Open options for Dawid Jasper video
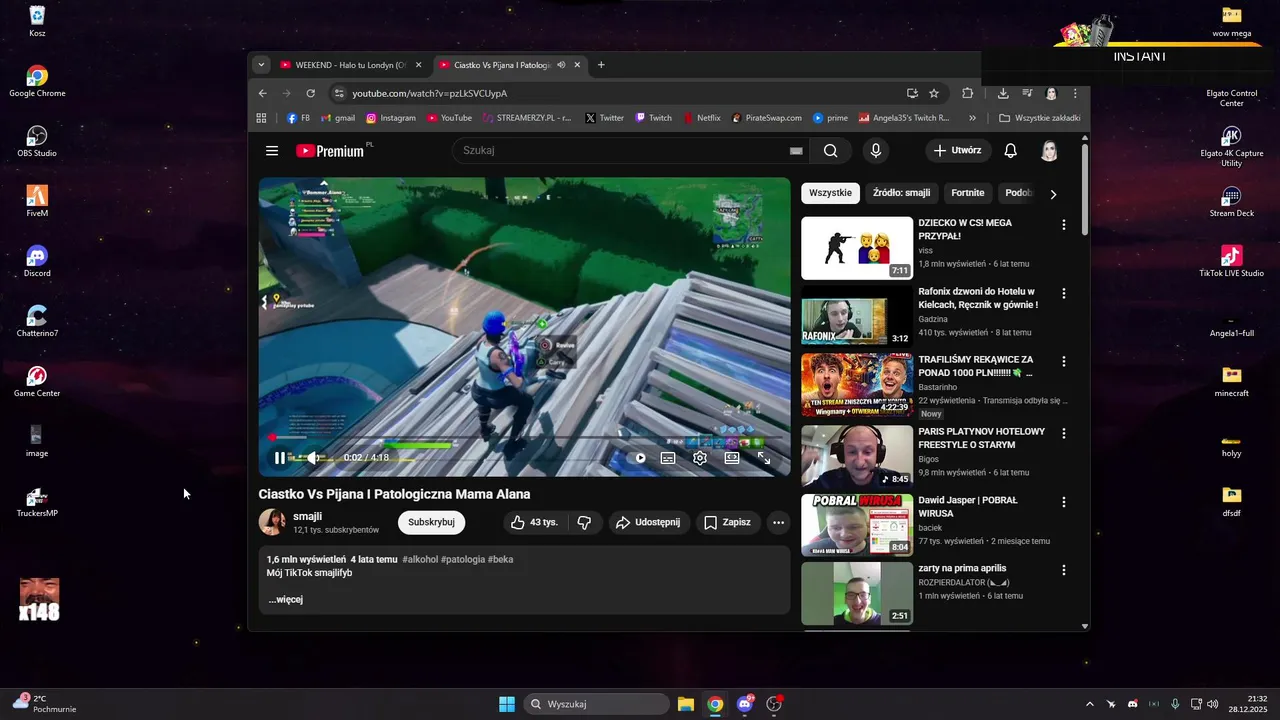1280x720 pixels. pos(1064,502)
